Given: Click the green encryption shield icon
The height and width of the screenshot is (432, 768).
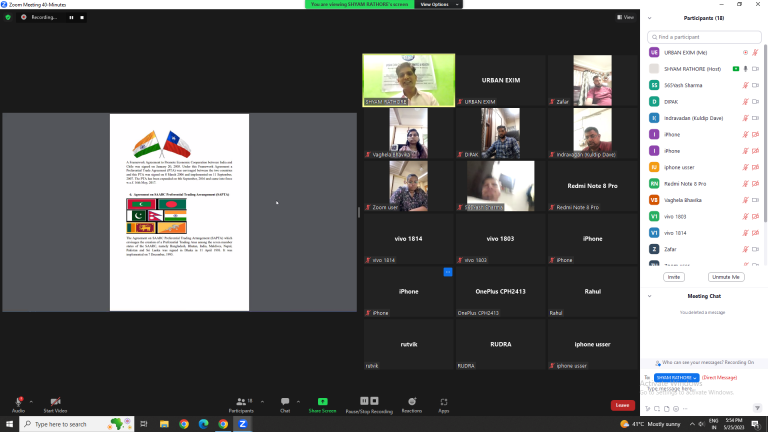Looking at the screenshot, I should click(8, 17).
